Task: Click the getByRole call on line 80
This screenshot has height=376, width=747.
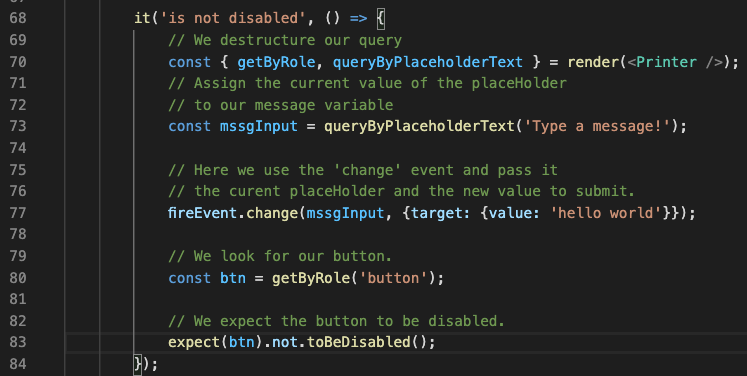Action: click(311, 278)
